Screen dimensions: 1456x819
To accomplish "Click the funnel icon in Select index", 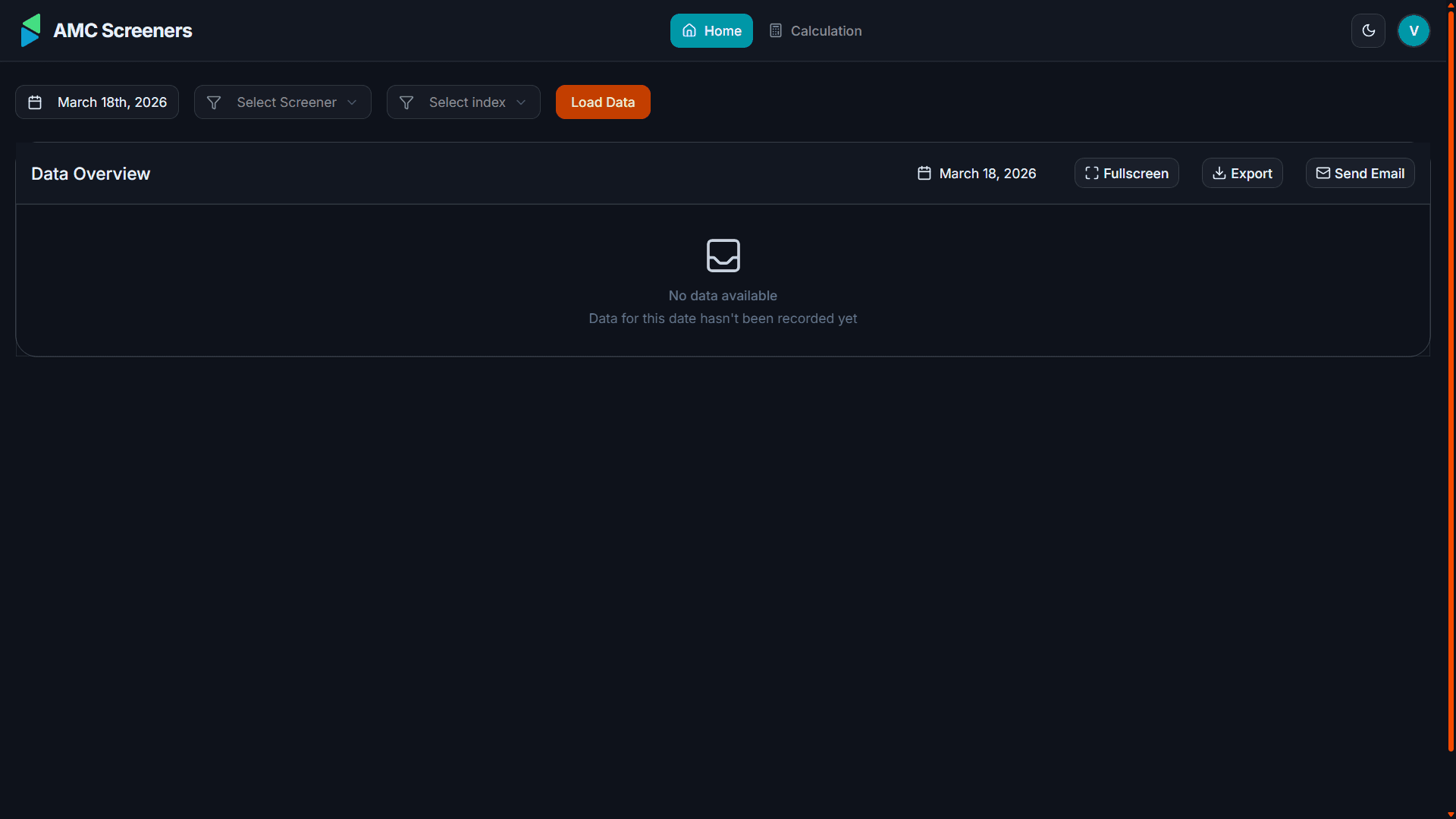I will tap(406, 102).
